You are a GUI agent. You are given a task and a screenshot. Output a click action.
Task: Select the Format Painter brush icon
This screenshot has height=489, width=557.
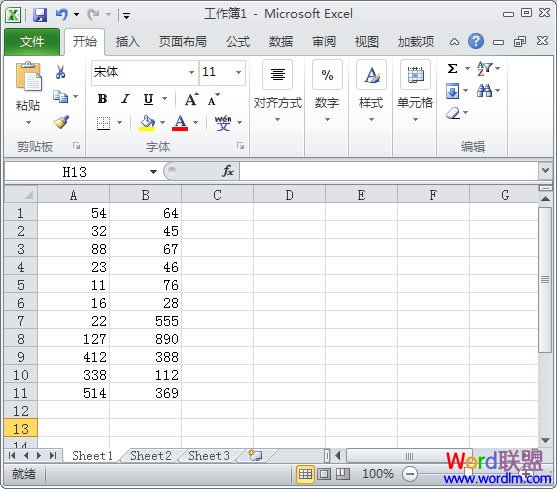(61, 122)
